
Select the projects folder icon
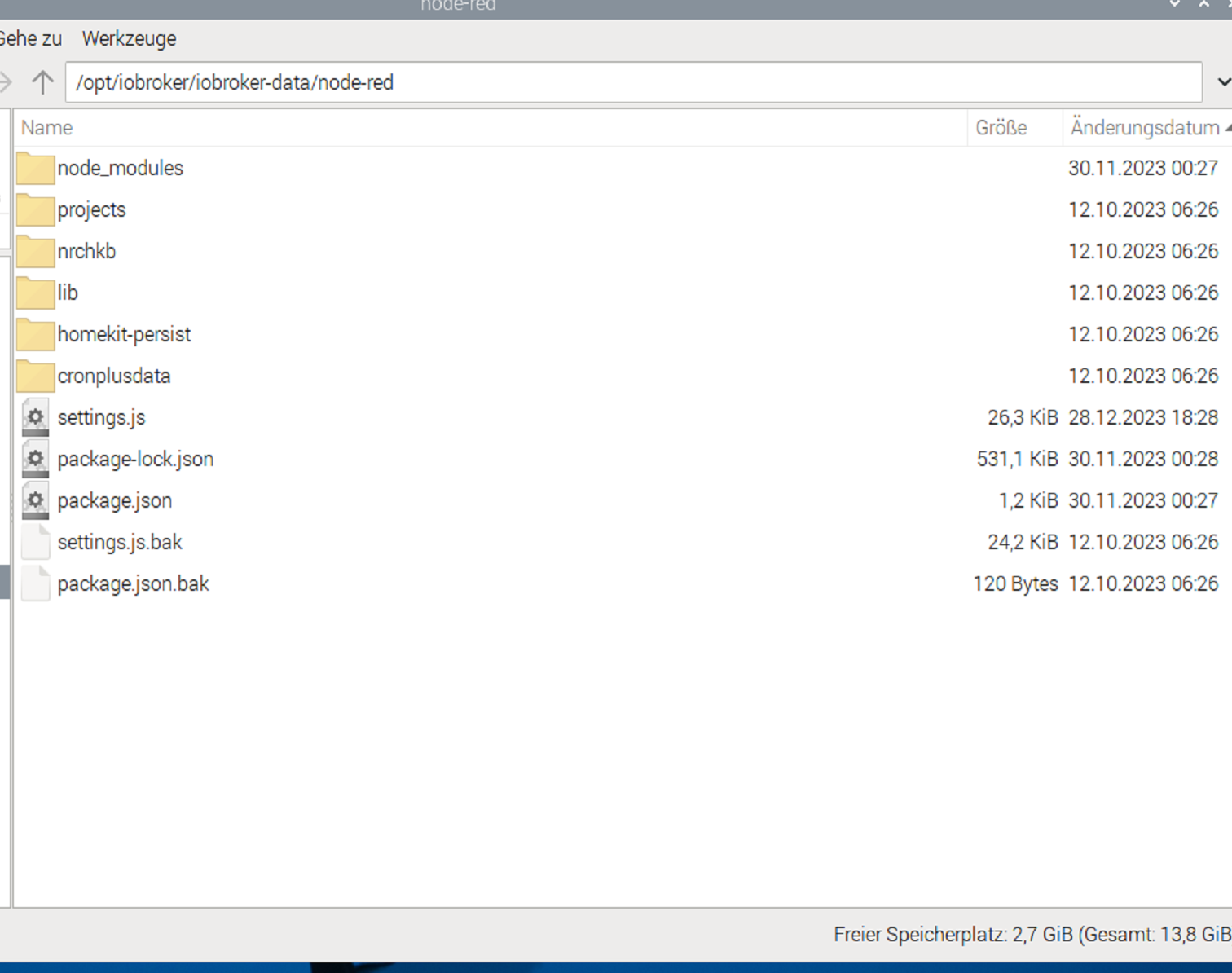pos(35,209)
